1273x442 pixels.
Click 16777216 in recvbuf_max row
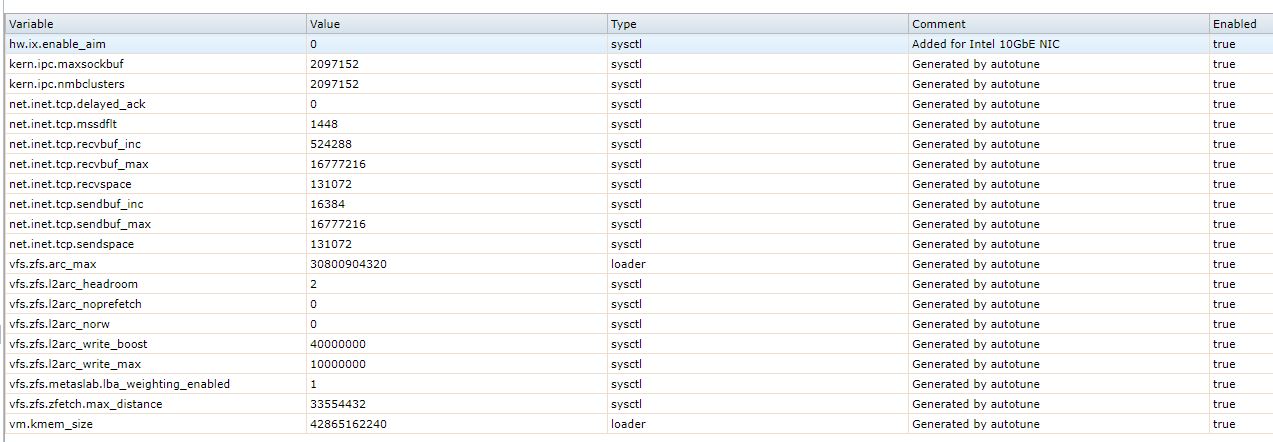point(338,164)
